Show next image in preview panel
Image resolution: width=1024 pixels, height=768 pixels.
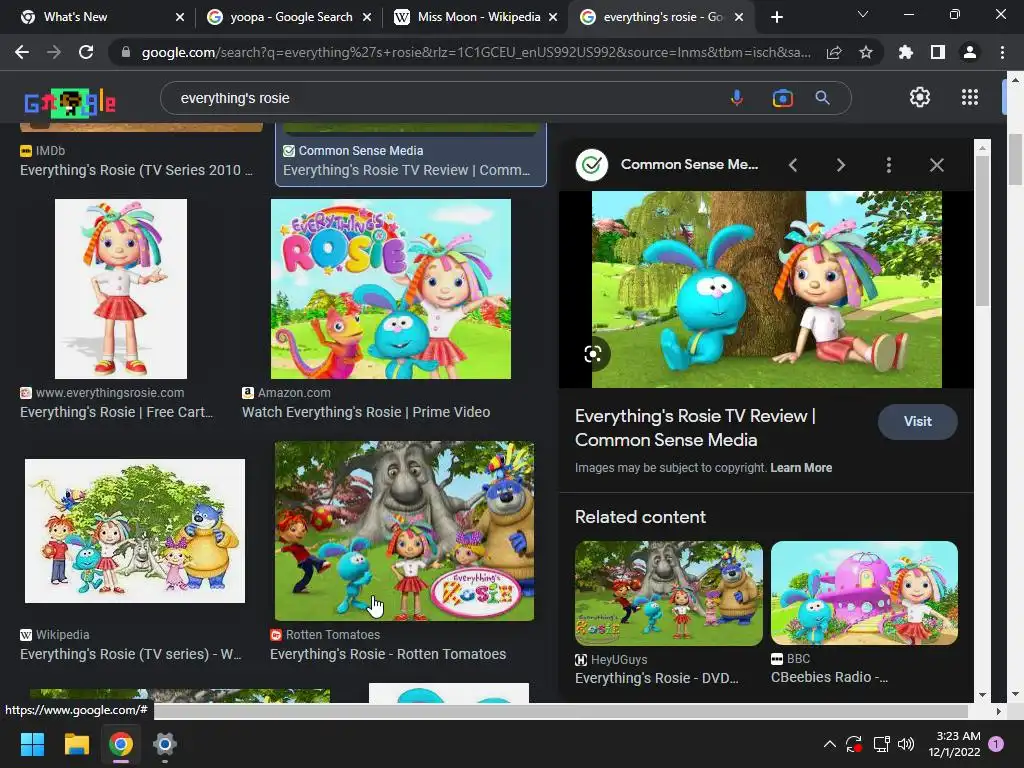[840, 165]
